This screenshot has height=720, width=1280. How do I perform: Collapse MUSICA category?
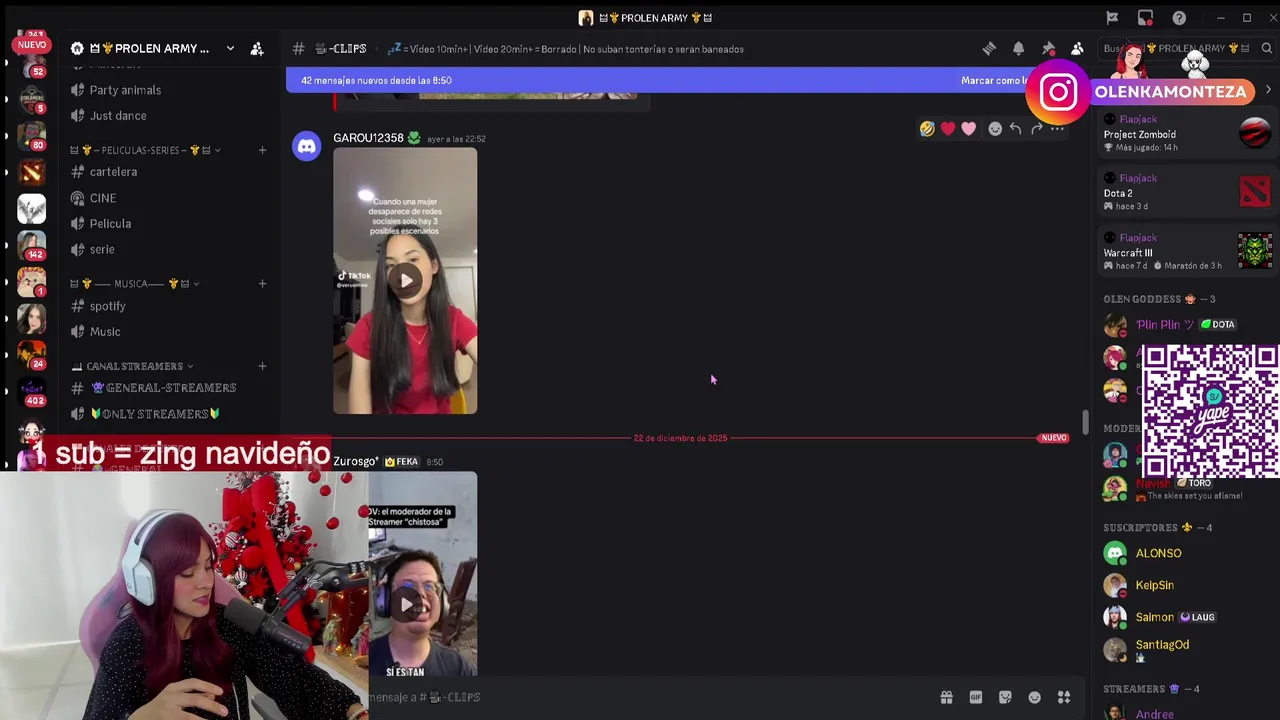coord(135,284)
